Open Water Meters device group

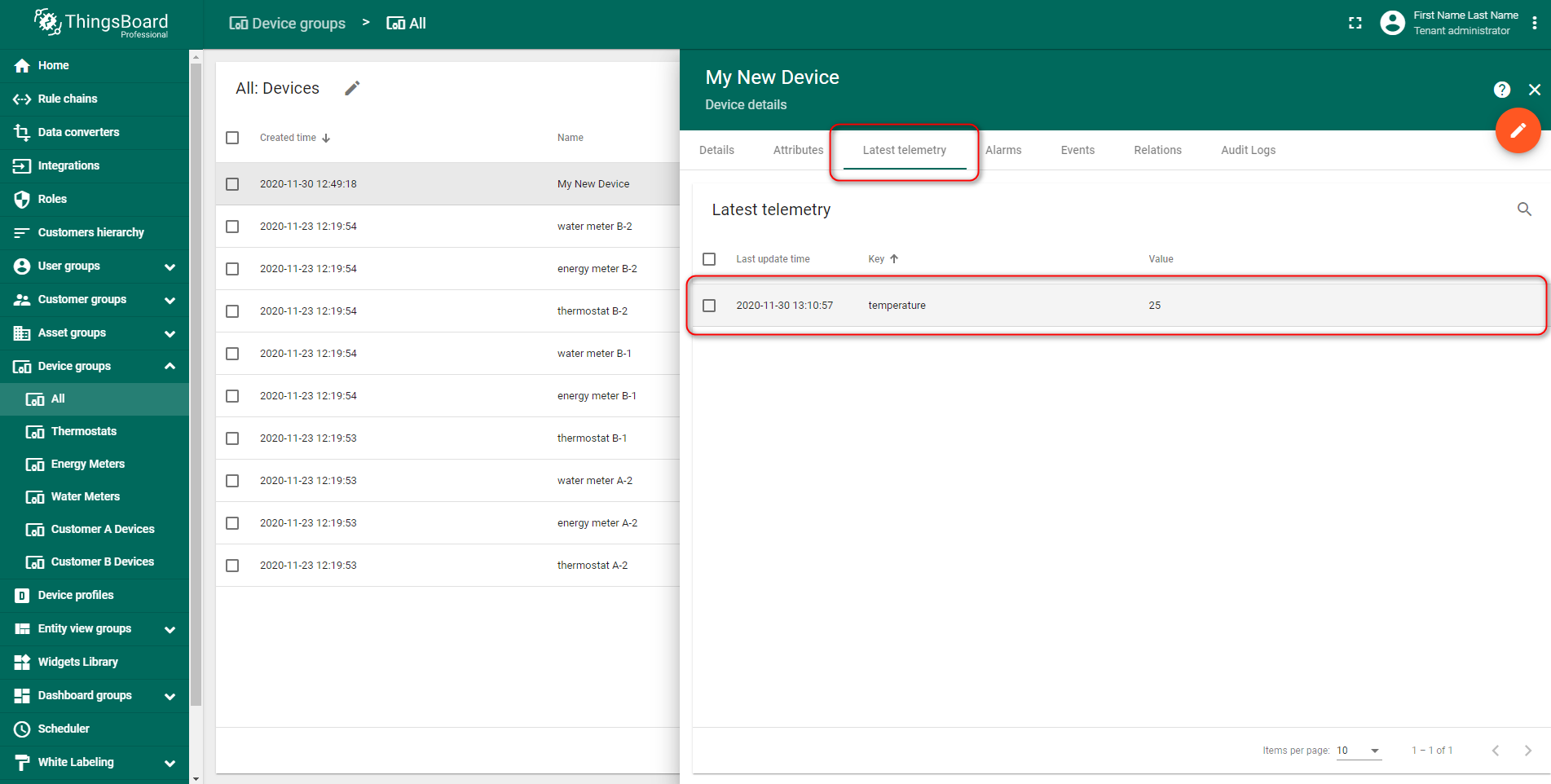tap(95, 496)
